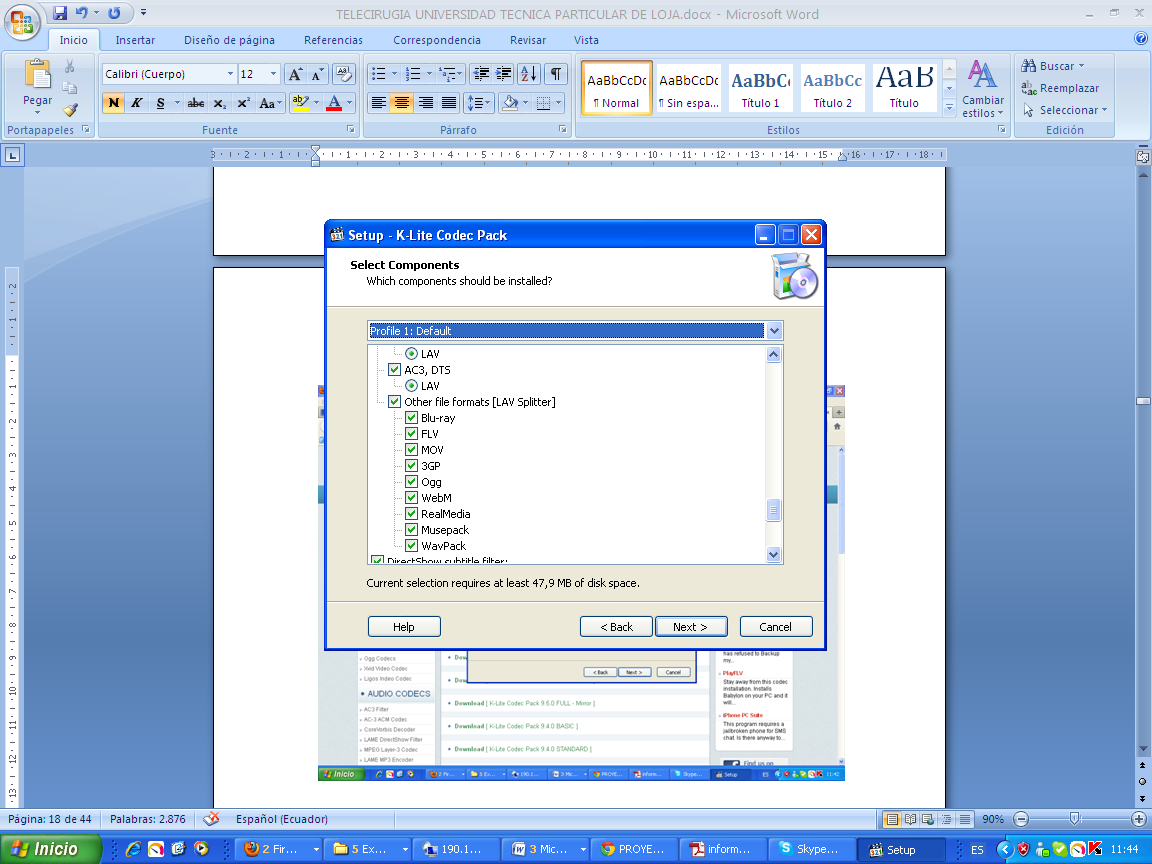The image size is (1152, 864).
Task: Uncheck the Ogg checkbox
Action: coord(411,482)
